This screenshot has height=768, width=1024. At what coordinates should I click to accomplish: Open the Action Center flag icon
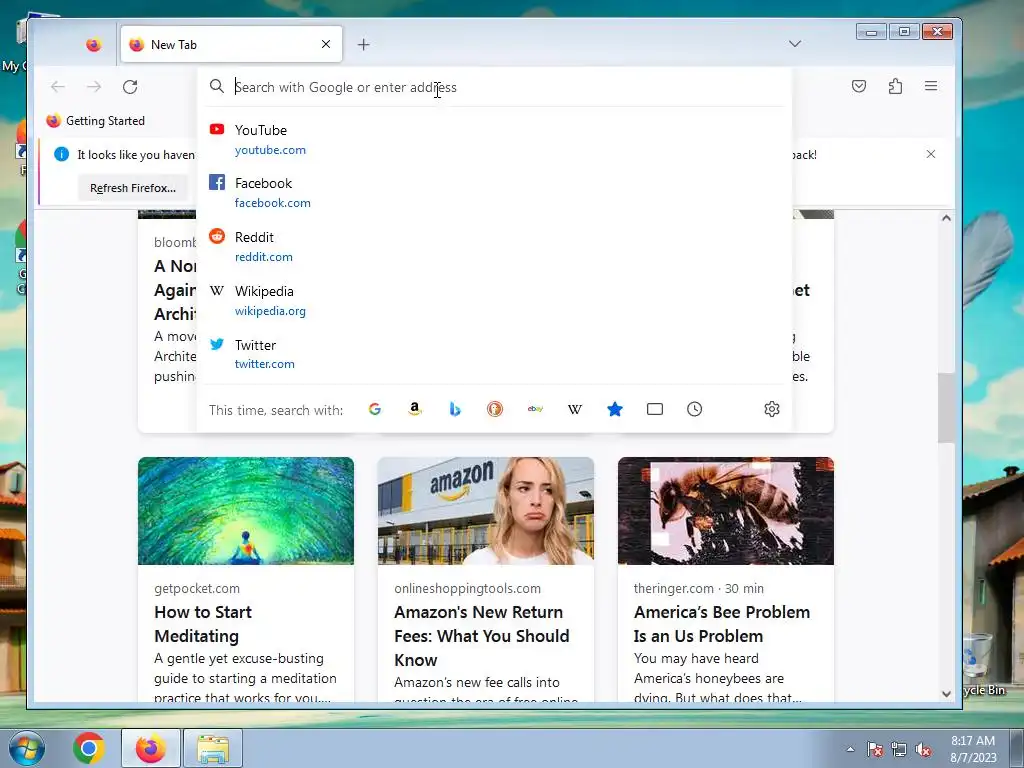(875, 749)
